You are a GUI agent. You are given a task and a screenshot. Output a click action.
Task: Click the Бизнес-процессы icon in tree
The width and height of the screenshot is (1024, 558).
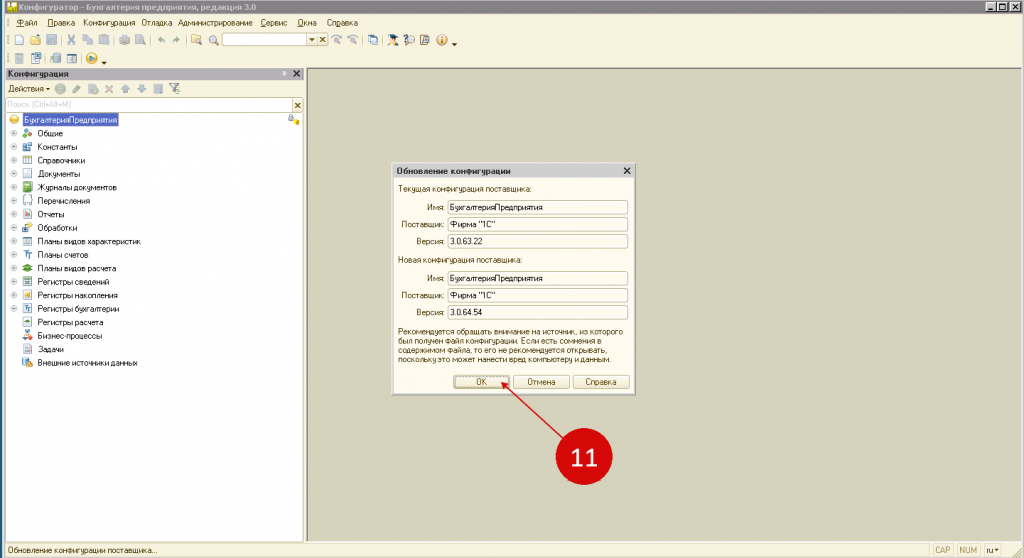(x=27, y=336)
